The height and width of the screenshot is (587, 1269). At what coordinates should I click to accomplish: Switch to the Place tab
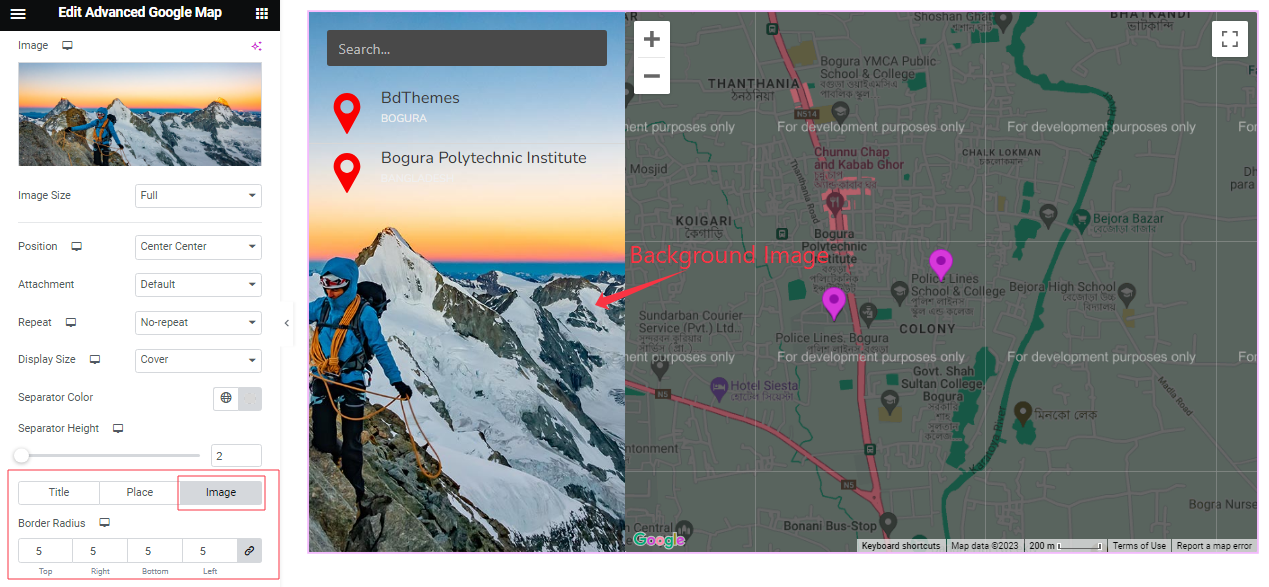140,492
